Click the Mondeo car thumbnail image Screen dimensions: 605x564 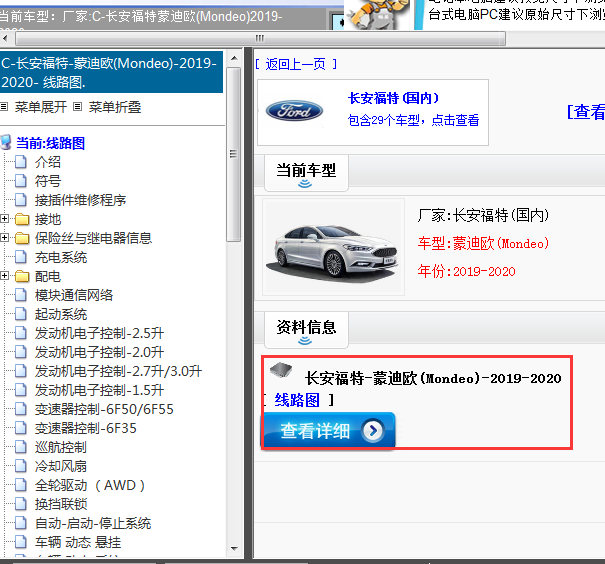point(333,247)
